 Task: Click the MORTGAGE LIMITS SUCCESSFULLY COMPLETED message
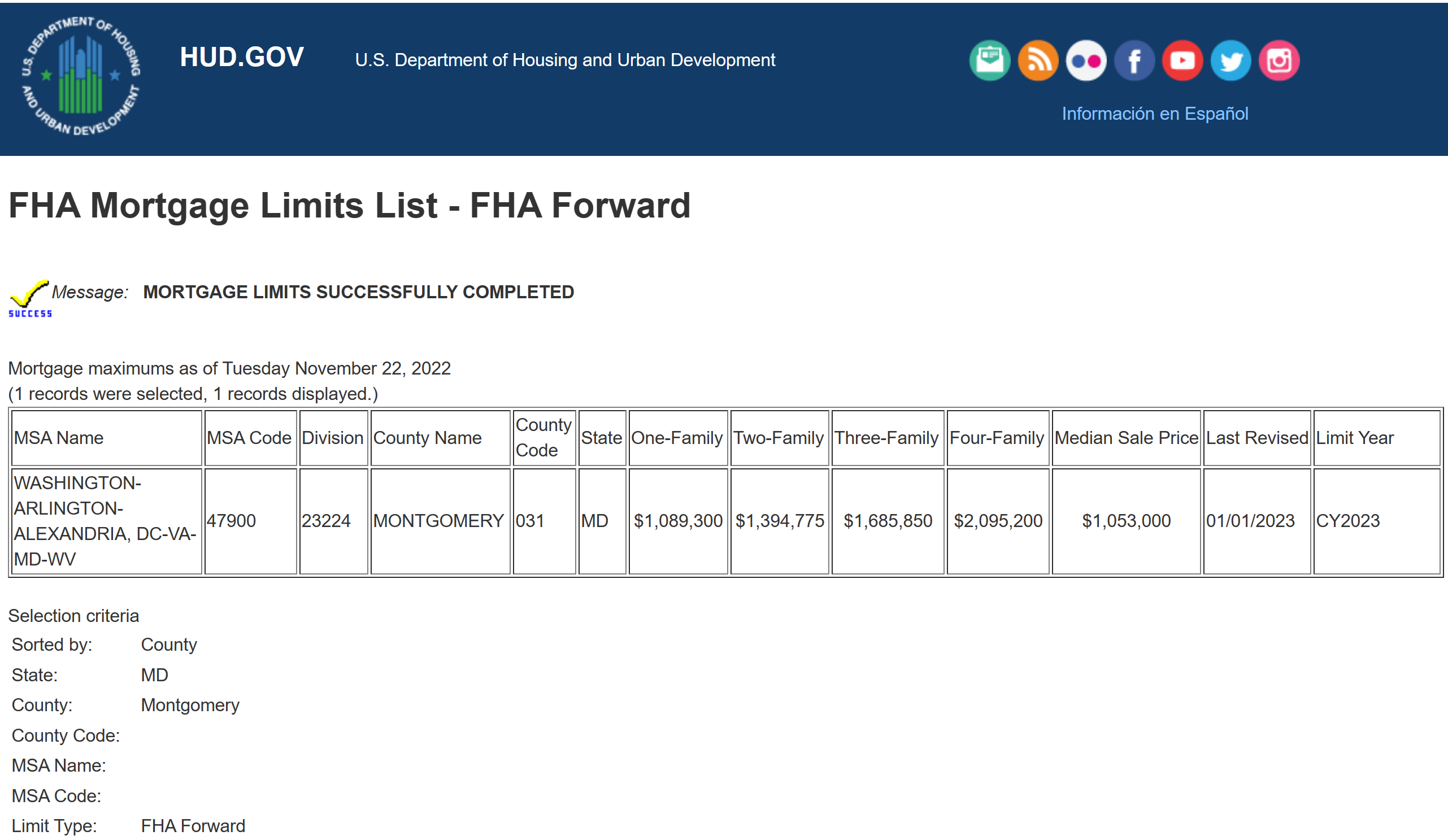coord(359,292)
